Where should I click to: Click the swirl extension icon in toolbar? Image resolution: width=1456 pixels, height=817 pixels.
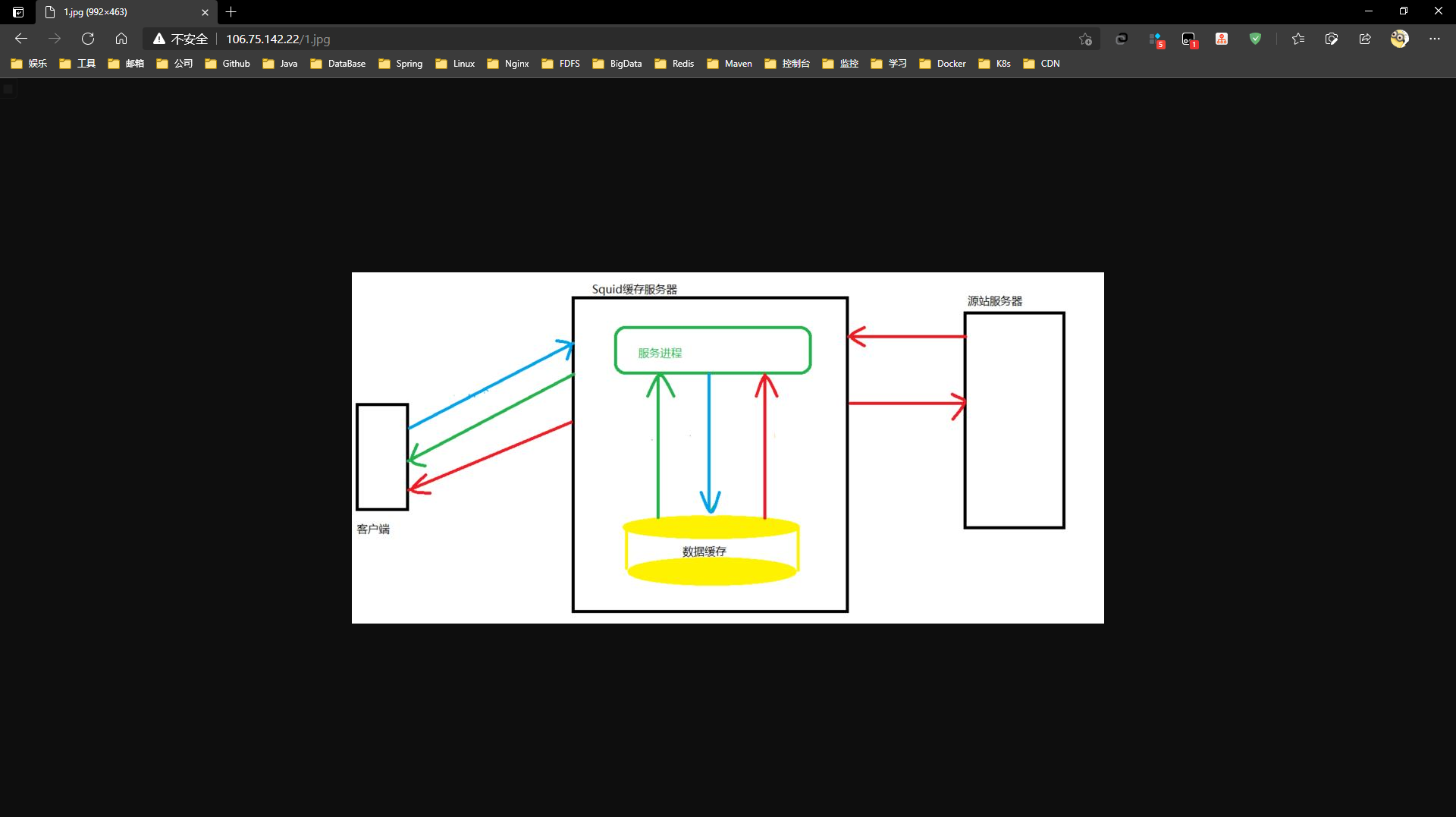click(x=1122, y=39)
